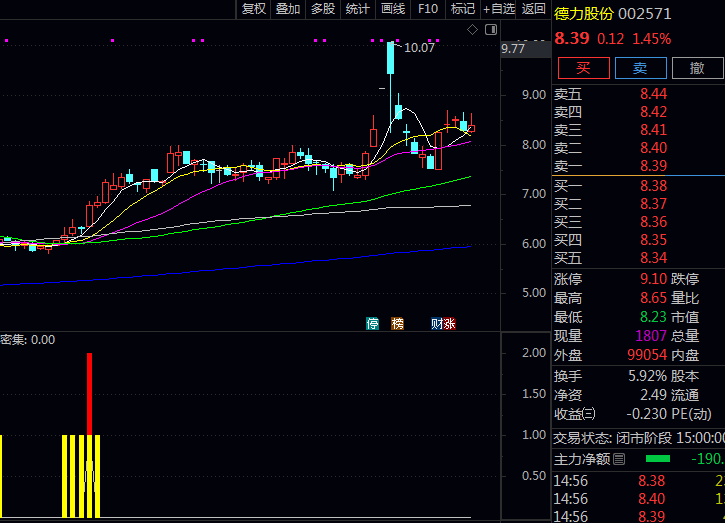Click the red 买 buy button
Image resolution: width=725 pixels, height=523 pixels.
click(x=584, y=68)
